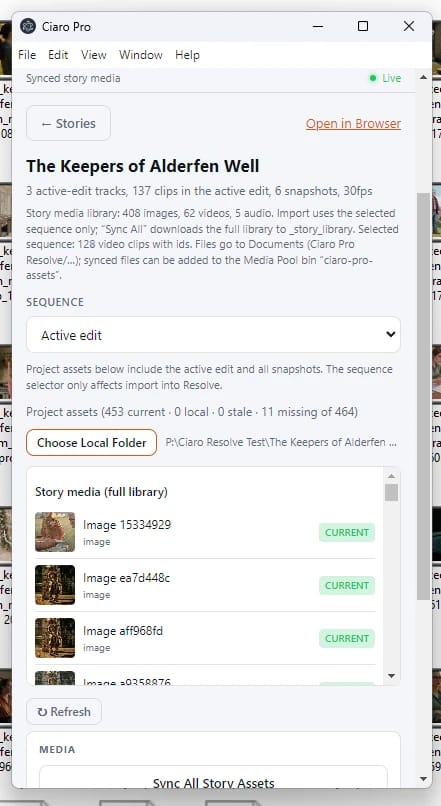Click the Story media (full library) heading
This screenshot has width=441, height=806.
point(101,492)
